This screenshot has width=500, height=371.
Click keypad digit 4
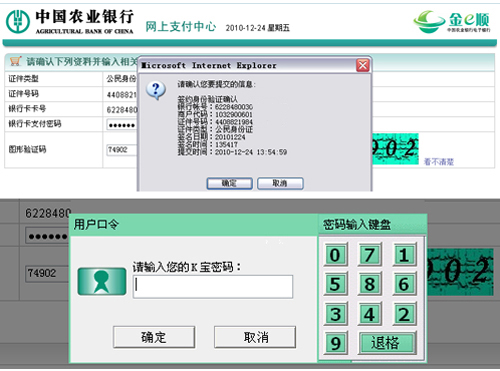[x=369, y=314]
